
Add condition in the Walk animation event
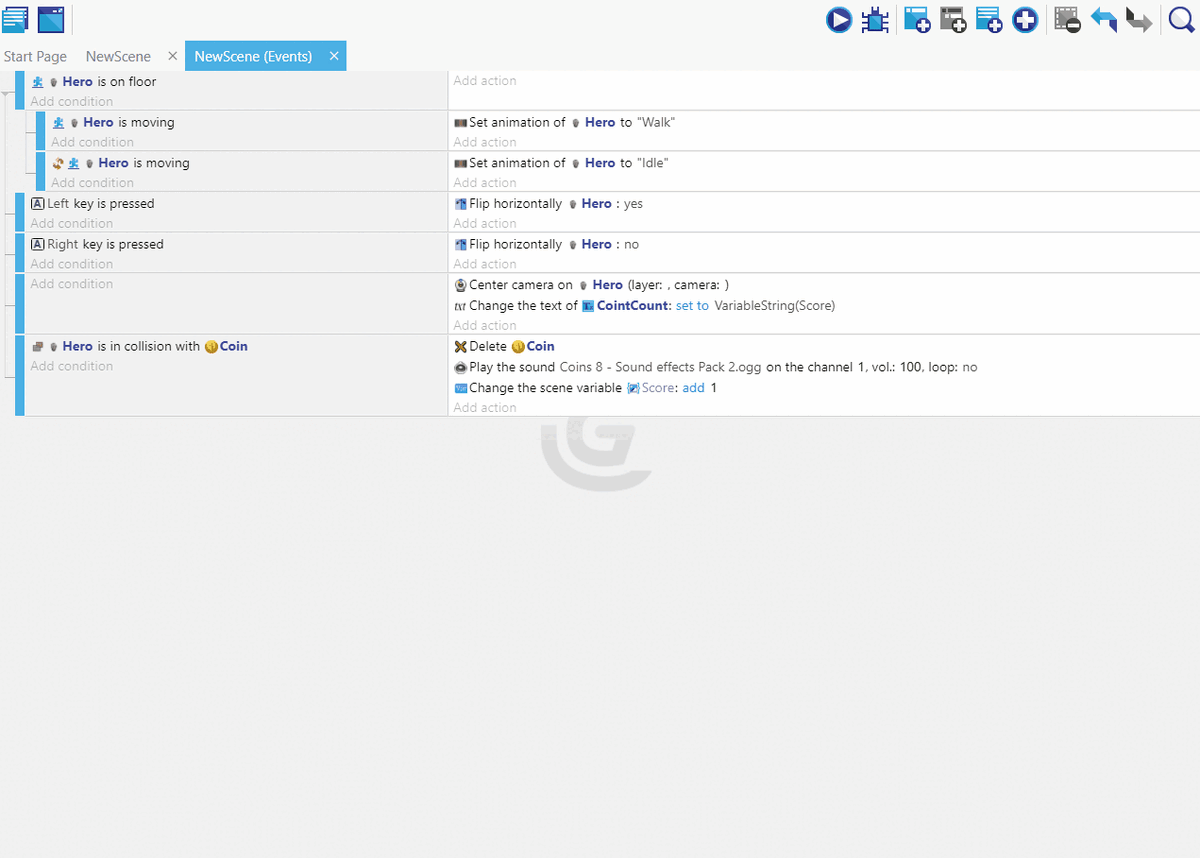coord(92,142)
